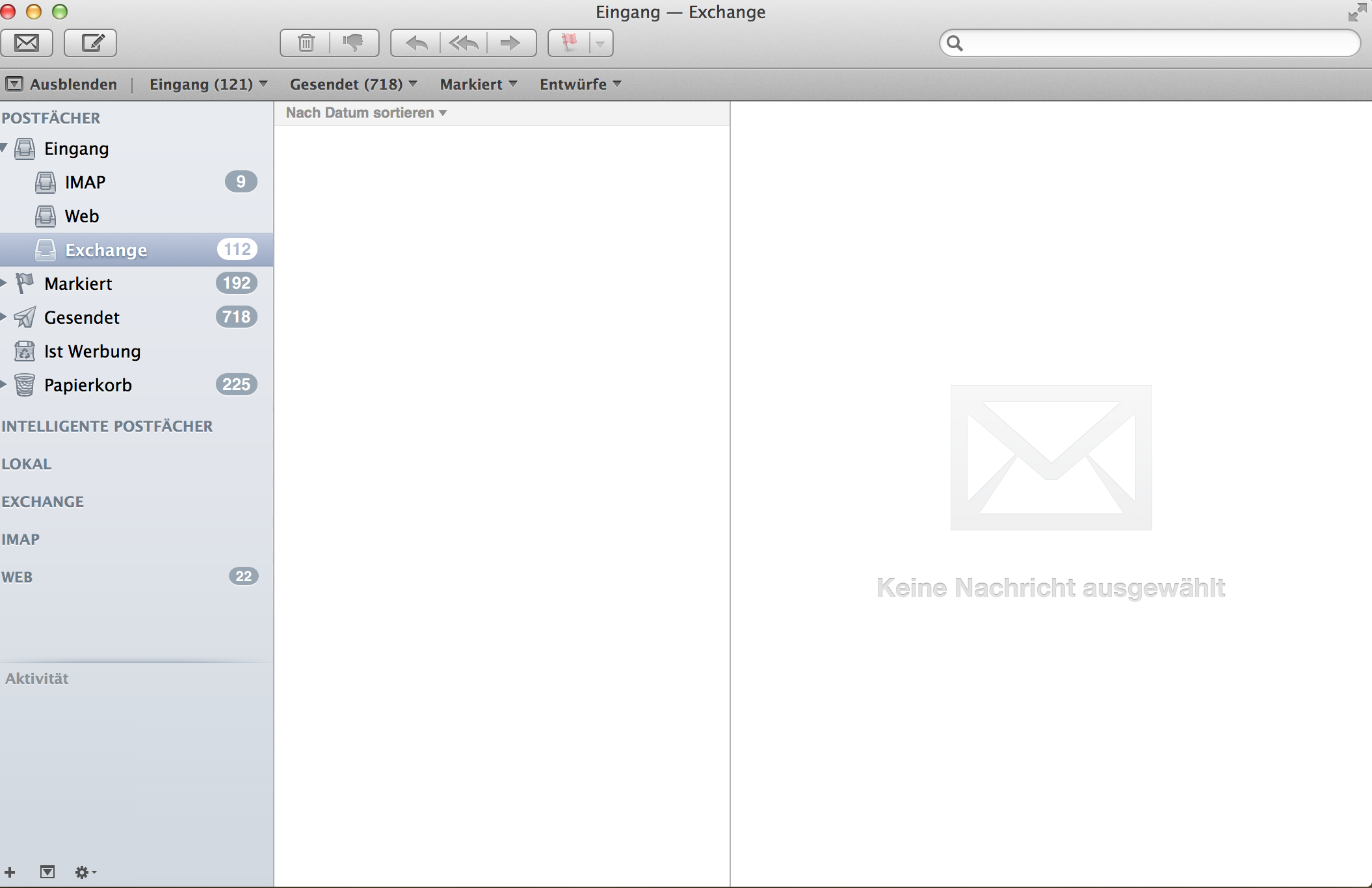1372x888 pixels.
Task: Click the plus button to add mailbox
Action: pos(10,872)
